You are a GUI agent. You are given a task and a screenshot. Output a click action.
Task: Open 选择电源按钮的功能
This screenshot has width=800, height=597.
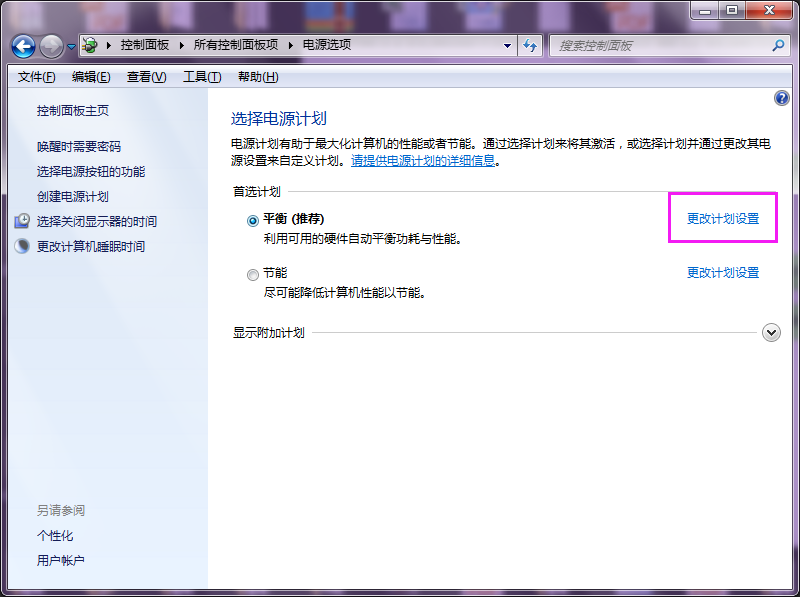pyautogui.click(x=91, y=172)
